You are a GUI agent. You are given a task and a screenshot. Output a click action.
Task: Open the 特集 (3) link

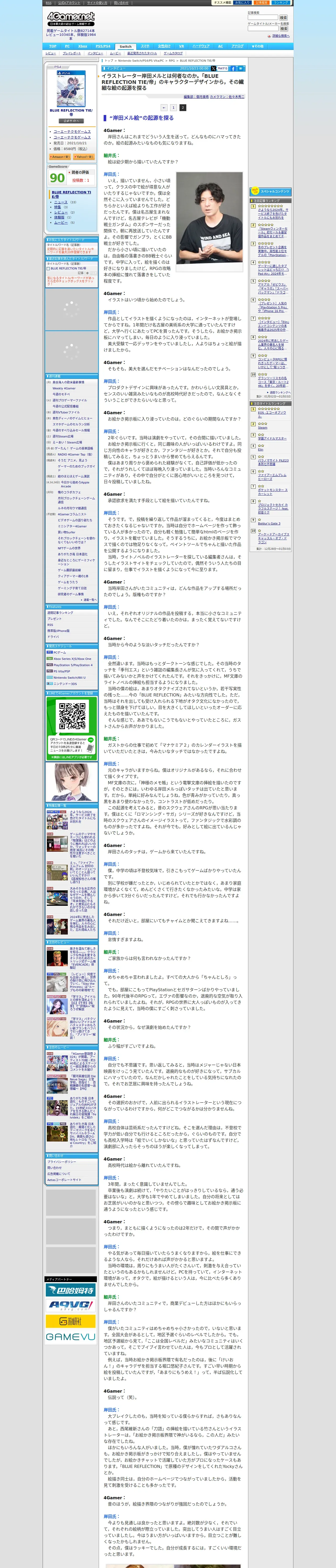(57, 207)
